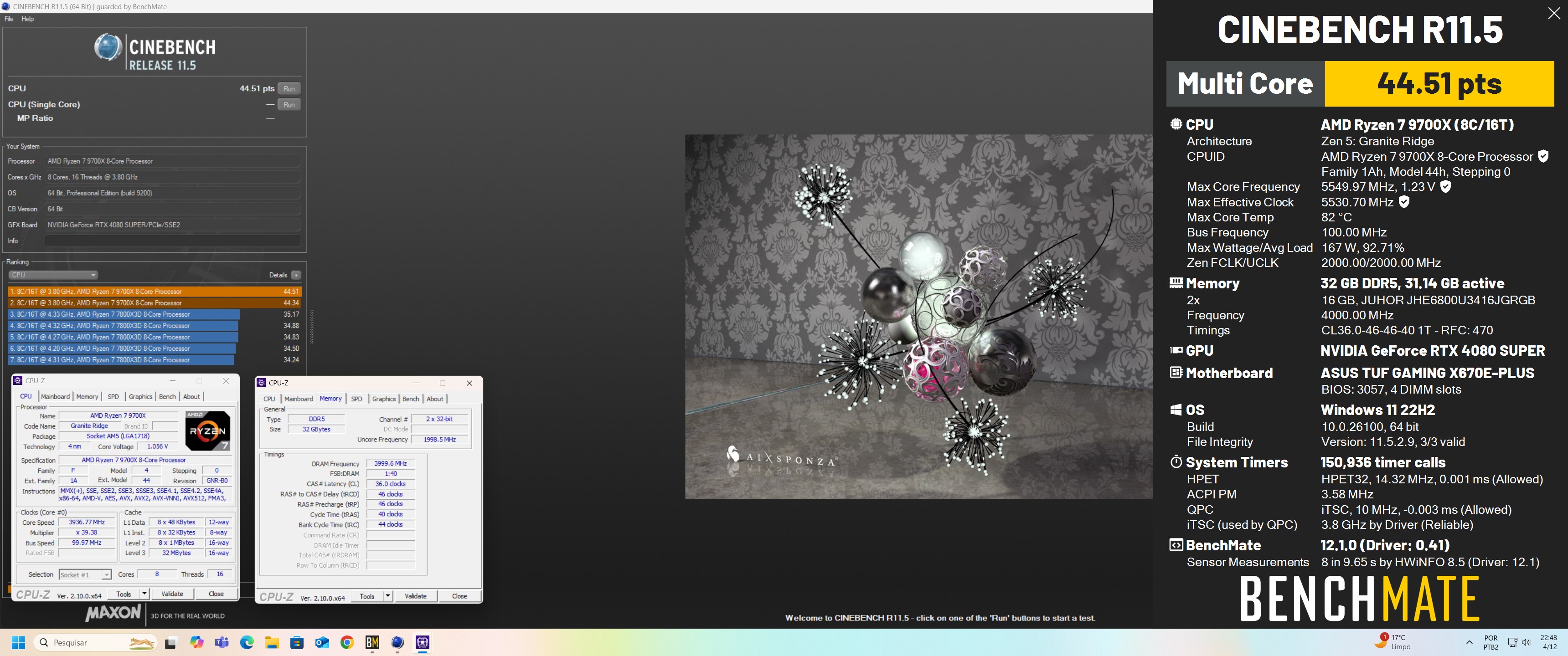Click the Ryzen 7 logo in CPU-Z

click(207, 430)
